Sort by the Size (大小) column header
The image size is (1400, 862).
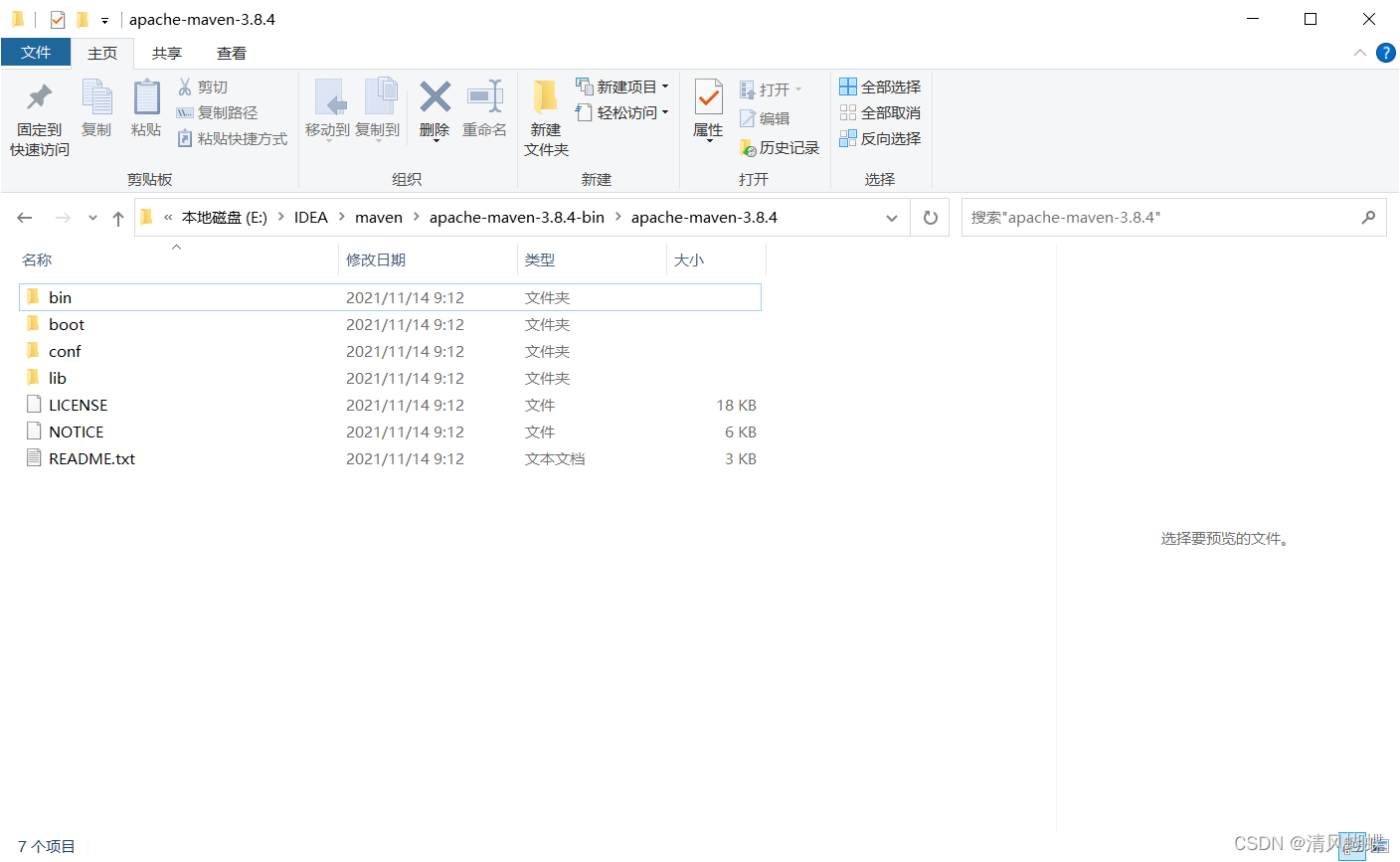(689, 259)
